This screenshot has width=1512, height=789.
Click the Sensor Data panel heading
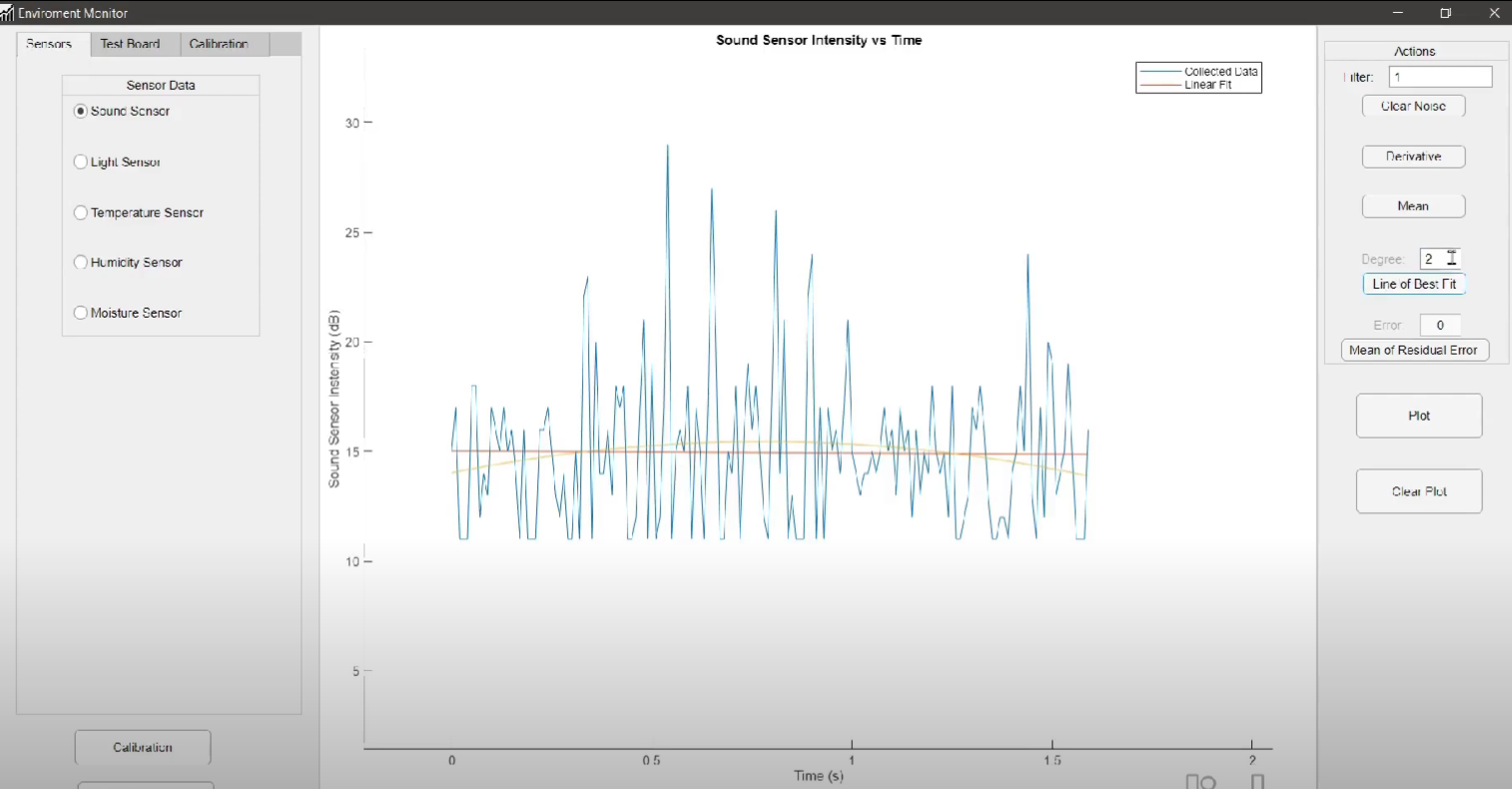pos(161,86)
